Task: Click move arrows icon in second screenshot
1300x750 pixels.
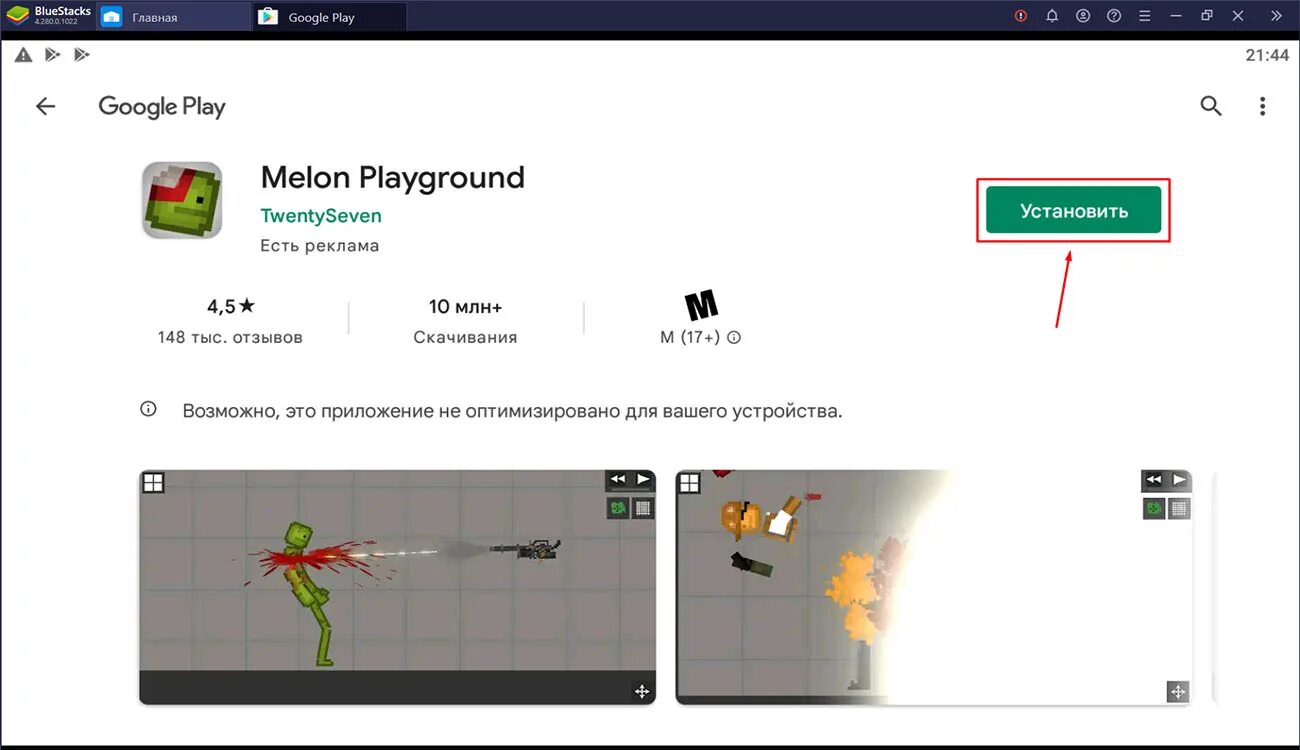Action: pyautogui.click(x=1178, y=691)
